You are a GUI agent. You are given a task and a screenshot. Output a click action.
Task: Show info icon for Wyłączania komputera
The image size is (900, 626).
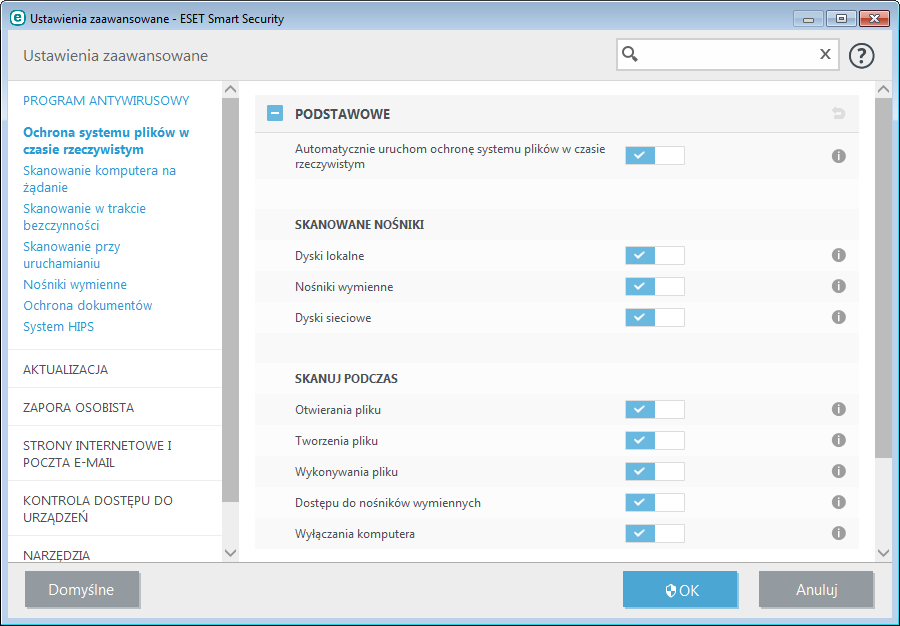pyautogui.click(x=839, y=533)
